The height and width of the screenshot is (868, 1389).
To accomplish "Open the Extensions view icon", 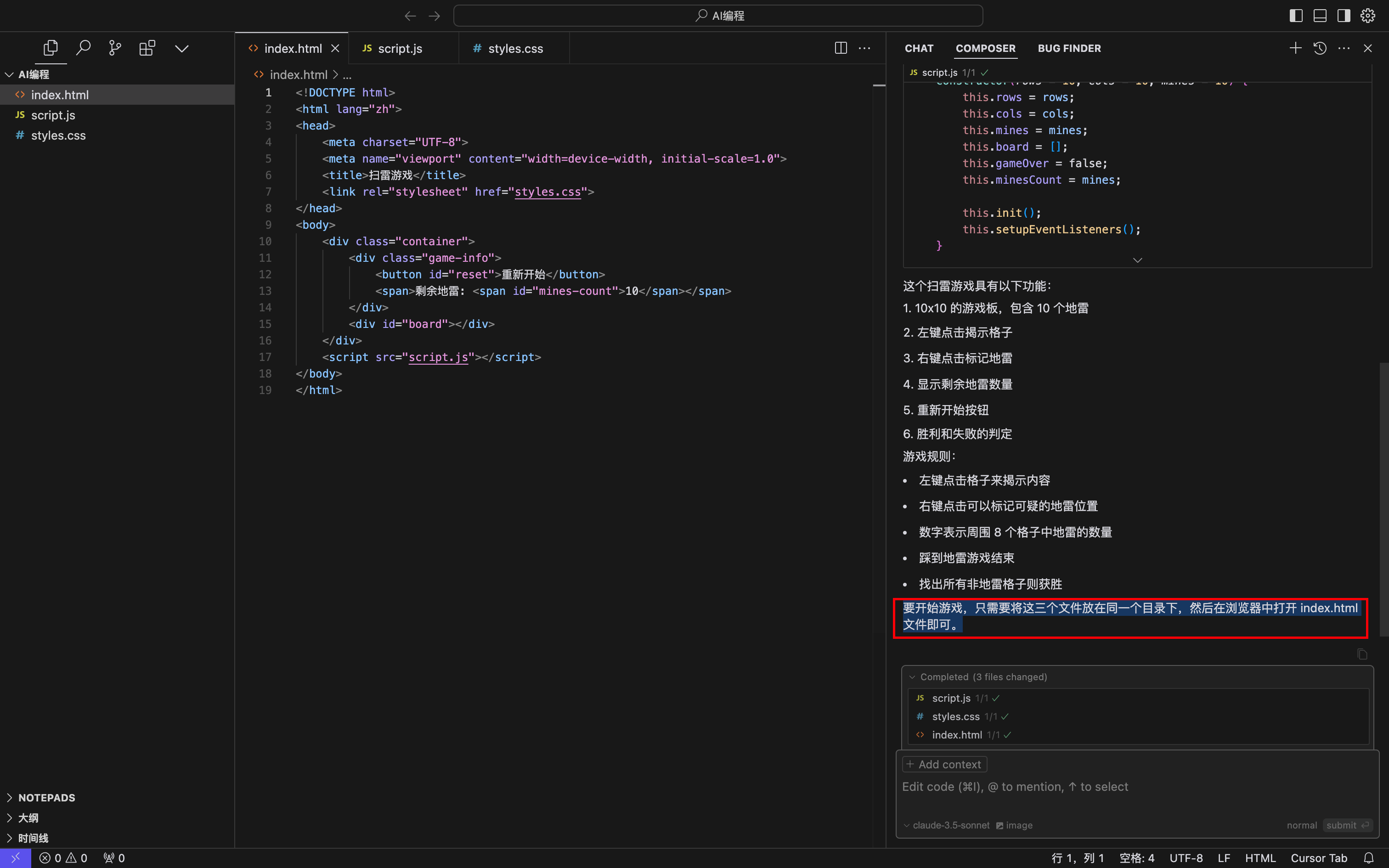I will point(147,48).
